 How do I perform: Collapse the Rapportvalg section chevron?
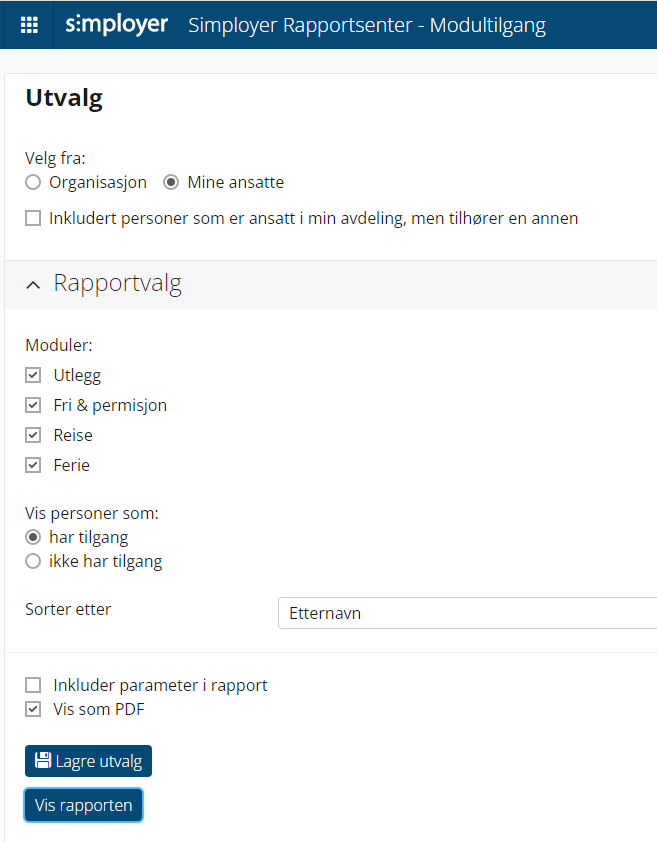(34, 285)
